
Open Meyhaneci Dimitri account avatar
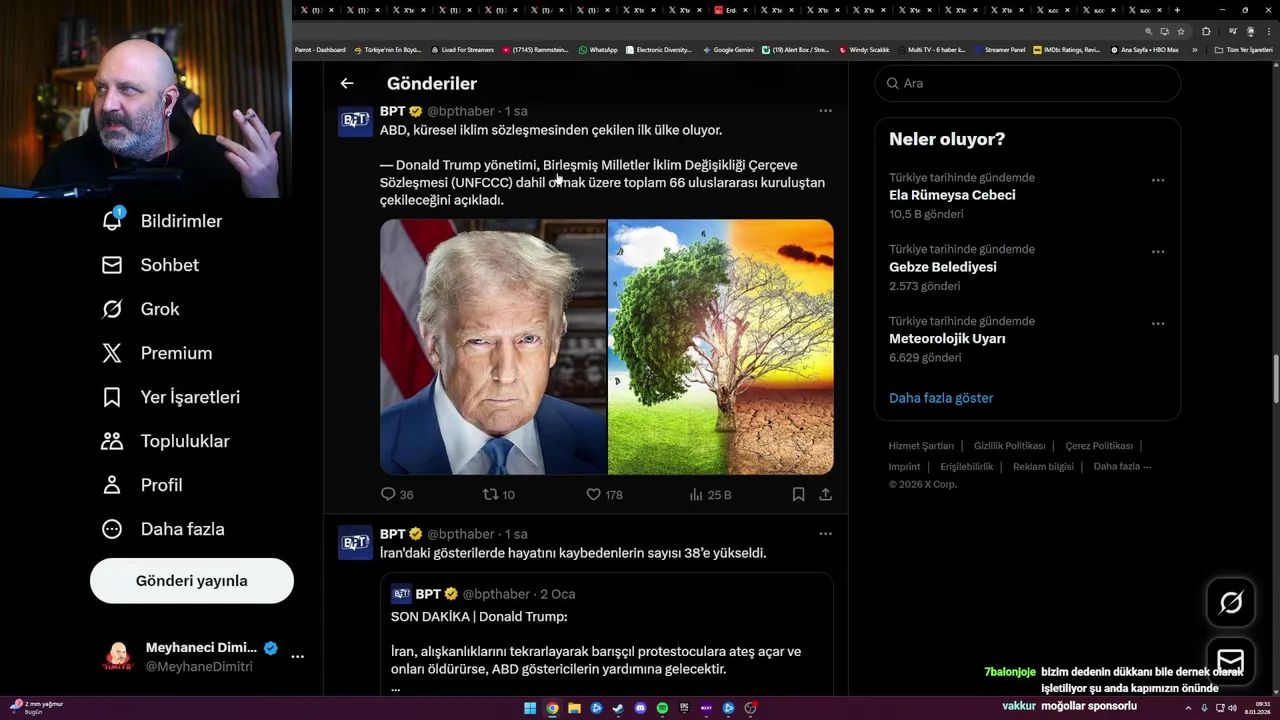[118, 657]
